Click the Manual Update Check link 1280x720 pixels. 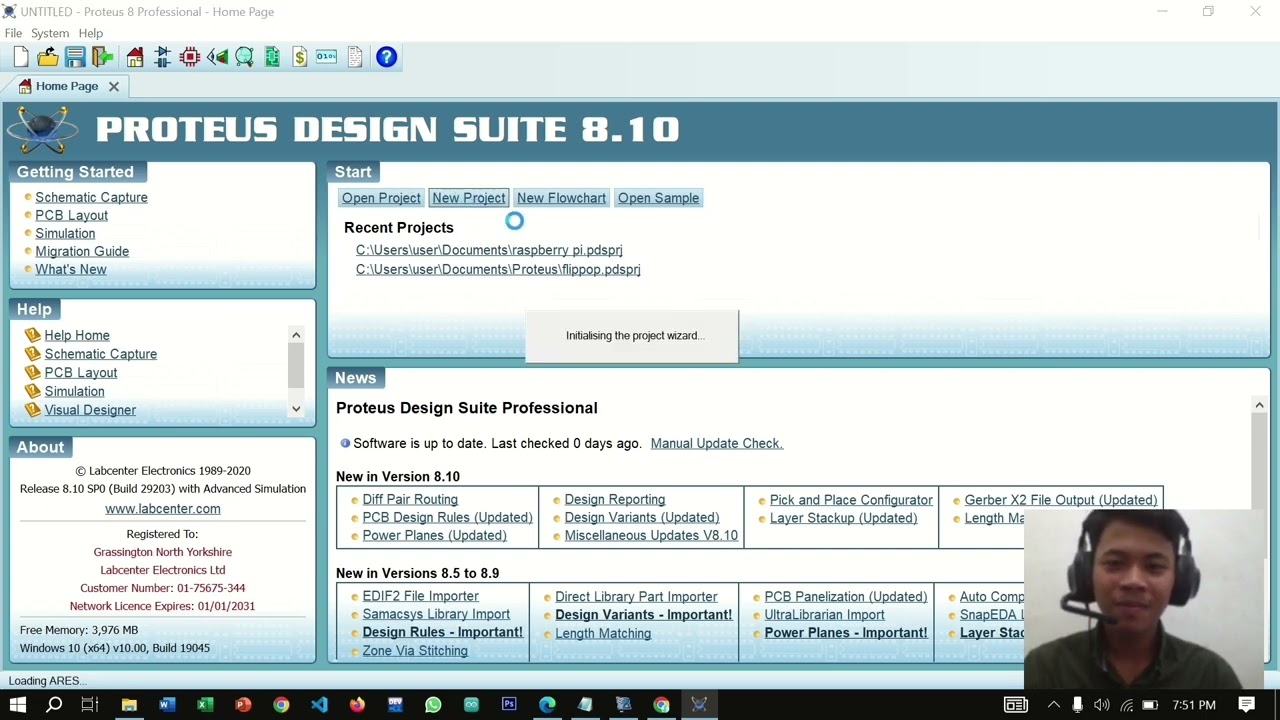tap(716, 443)
